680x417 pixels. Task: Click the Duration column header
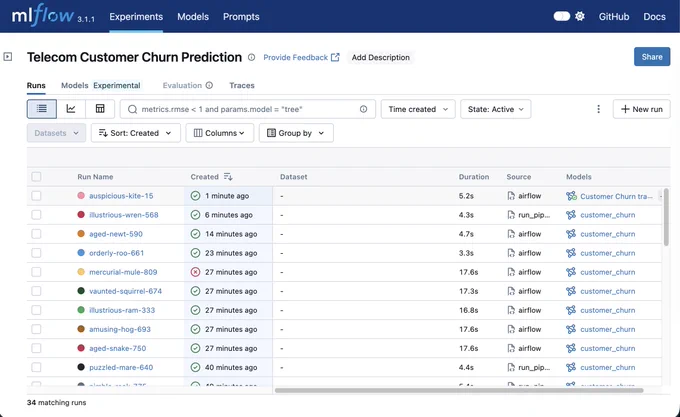pyautogui.click(x=474, y=177)
